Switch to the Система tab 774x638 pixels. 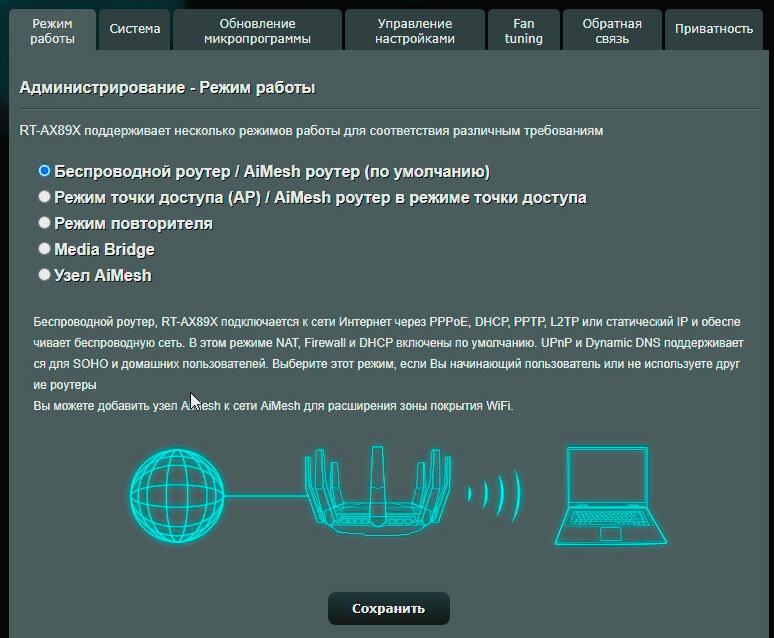[x=135, y=29]
